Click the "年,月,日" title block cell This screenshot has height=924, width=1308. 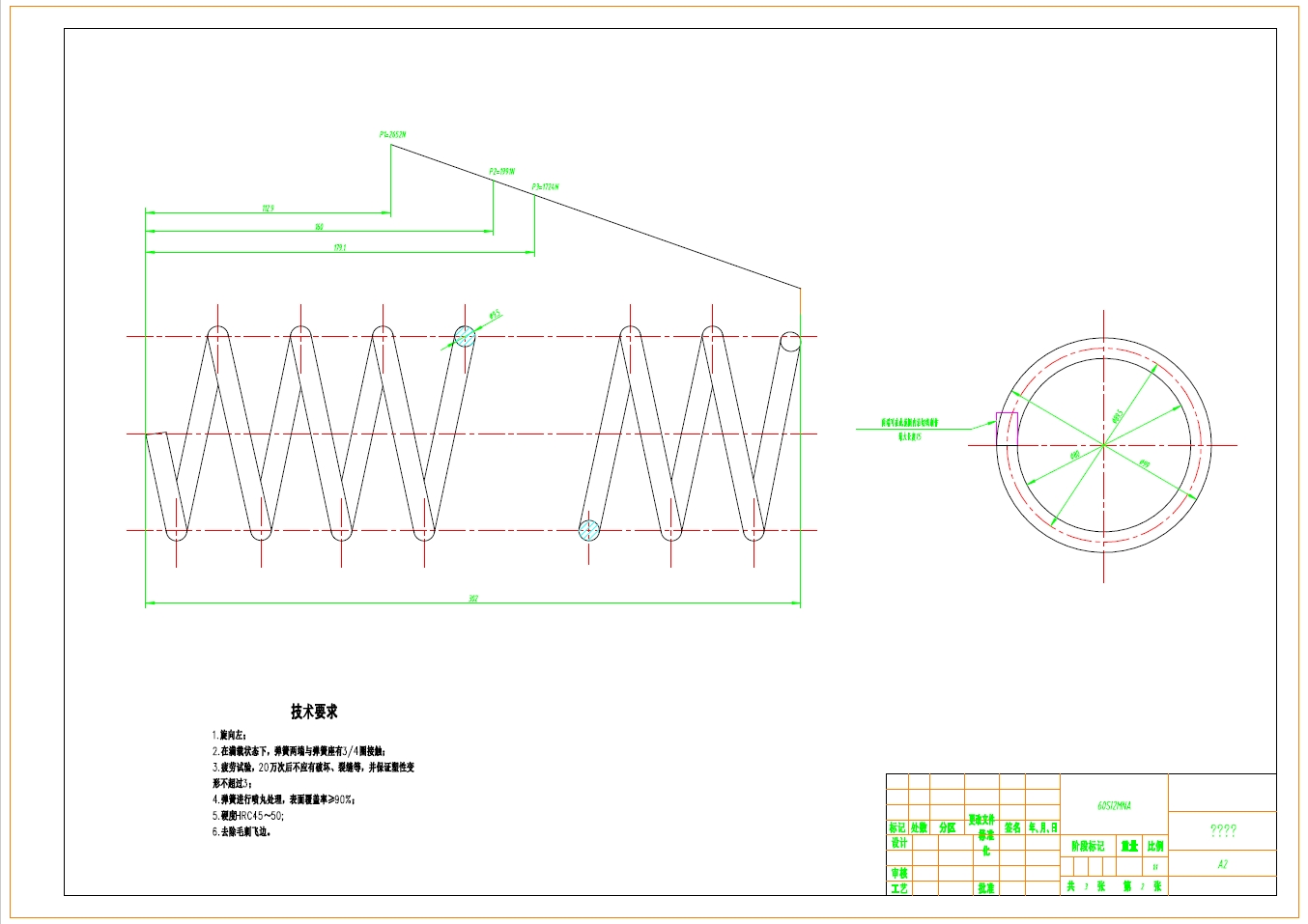(x=1043, y=827)
